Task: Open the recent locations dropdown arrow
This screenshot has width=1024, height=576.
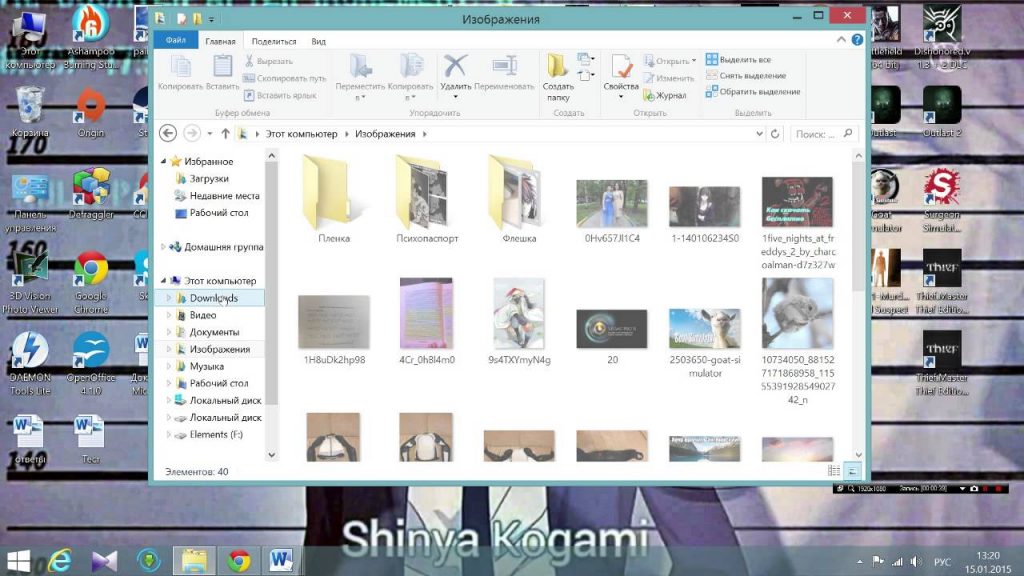Action: pos(210,134)
